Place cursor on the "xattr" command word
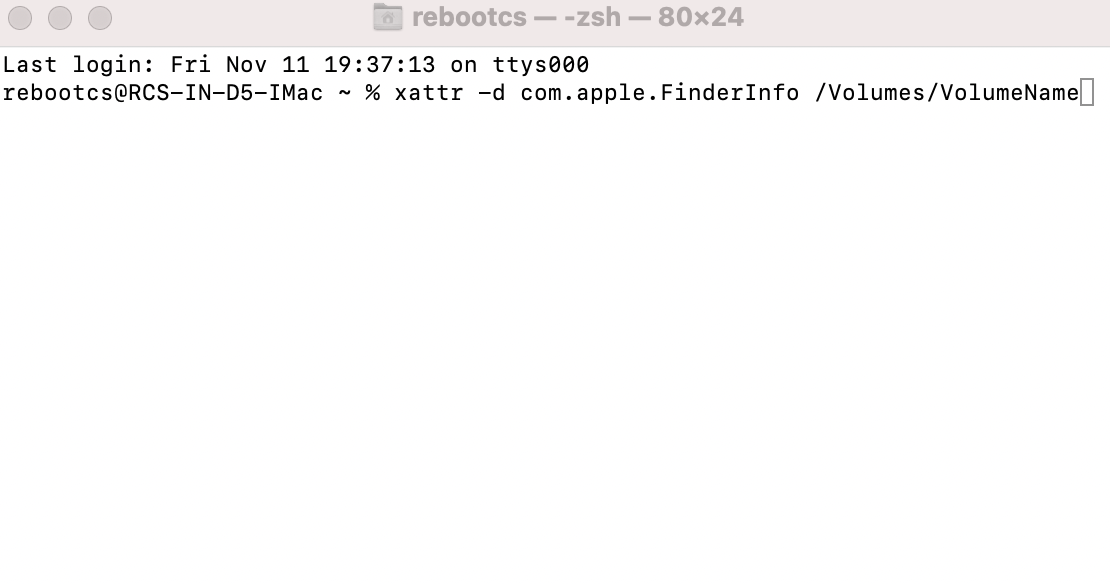The image size is (1110, 584). [428, 93]
